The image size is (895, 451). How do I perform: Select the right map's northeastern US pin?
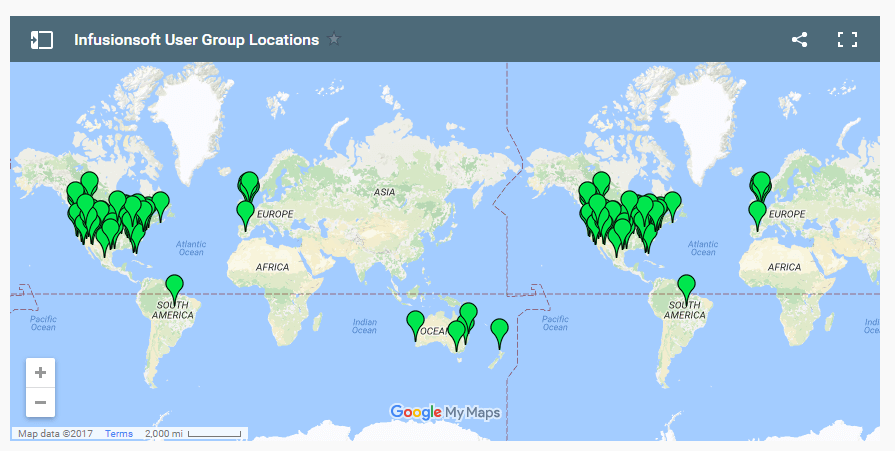coord(672,204)
